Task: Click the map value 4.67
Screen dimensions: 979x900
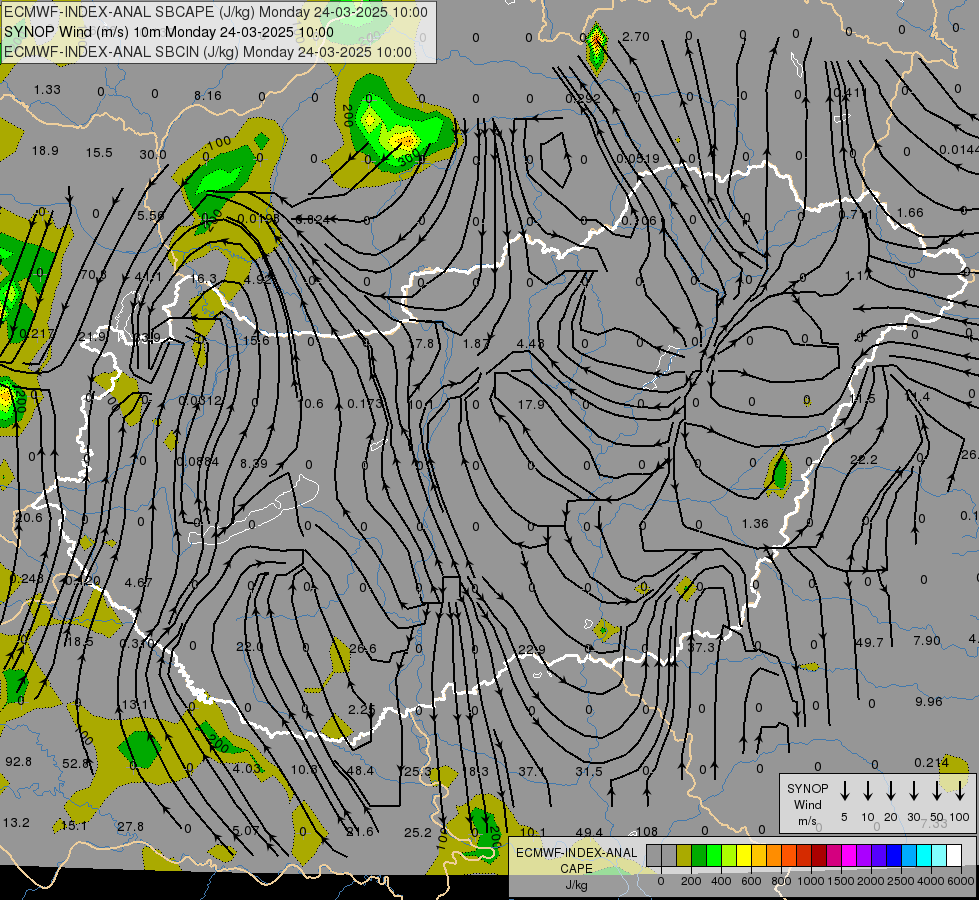Action: (138, 582)
